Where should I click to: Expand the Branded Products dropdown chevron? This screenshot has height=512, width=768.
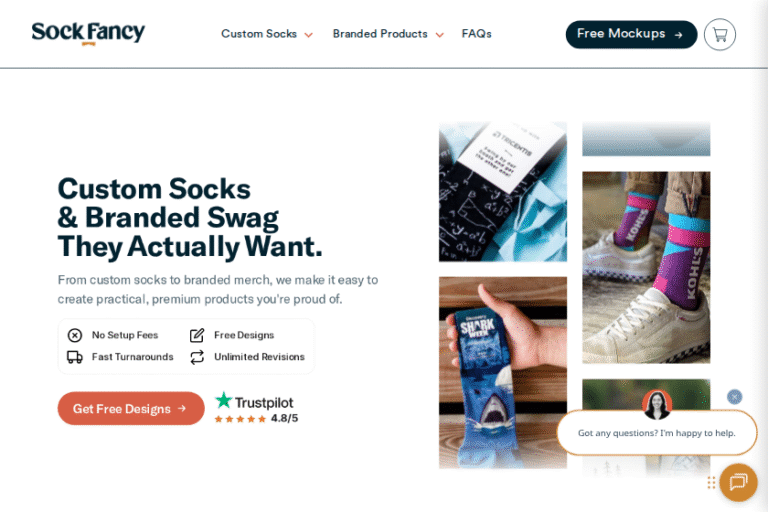tap(440, 35)
